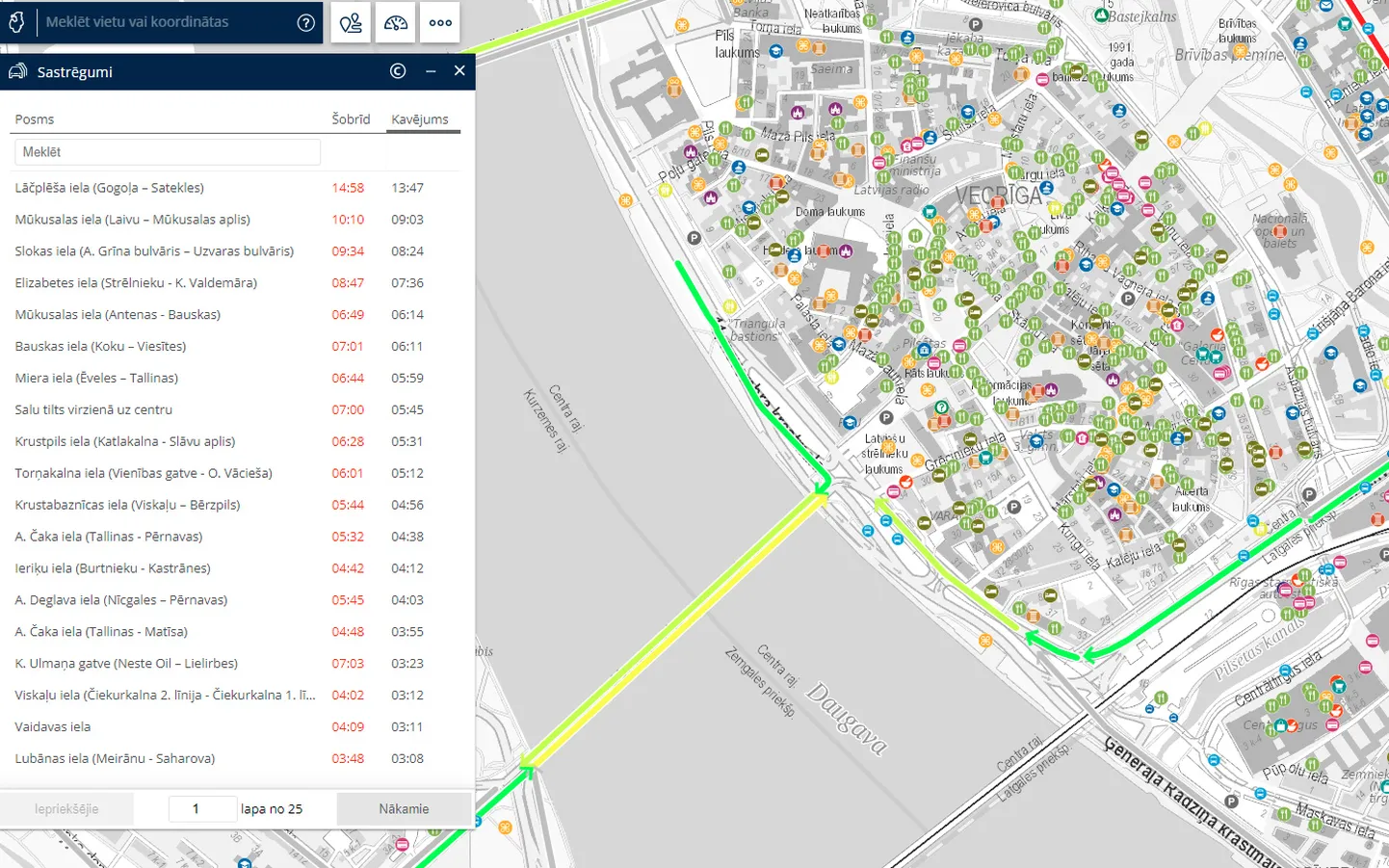Click the VECRĪGA district label on map
Screen dimensions: 1389x868
(999, 196)
